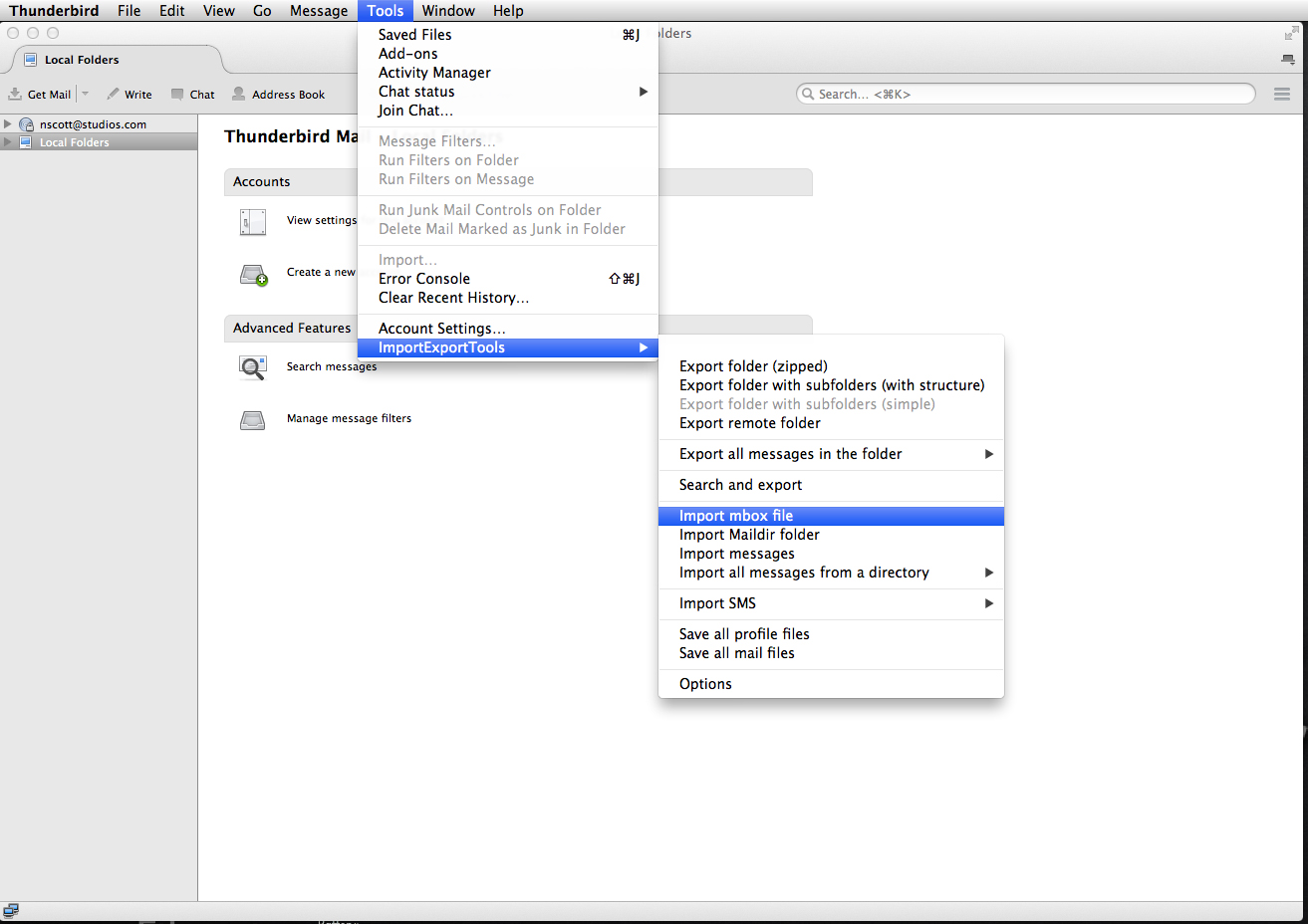
Task: Open the Edit menu
Action: point(172,11)
